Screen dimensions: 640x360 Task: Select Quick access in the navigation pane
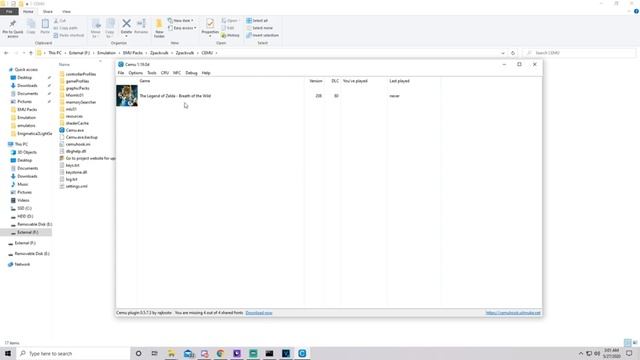26,69
